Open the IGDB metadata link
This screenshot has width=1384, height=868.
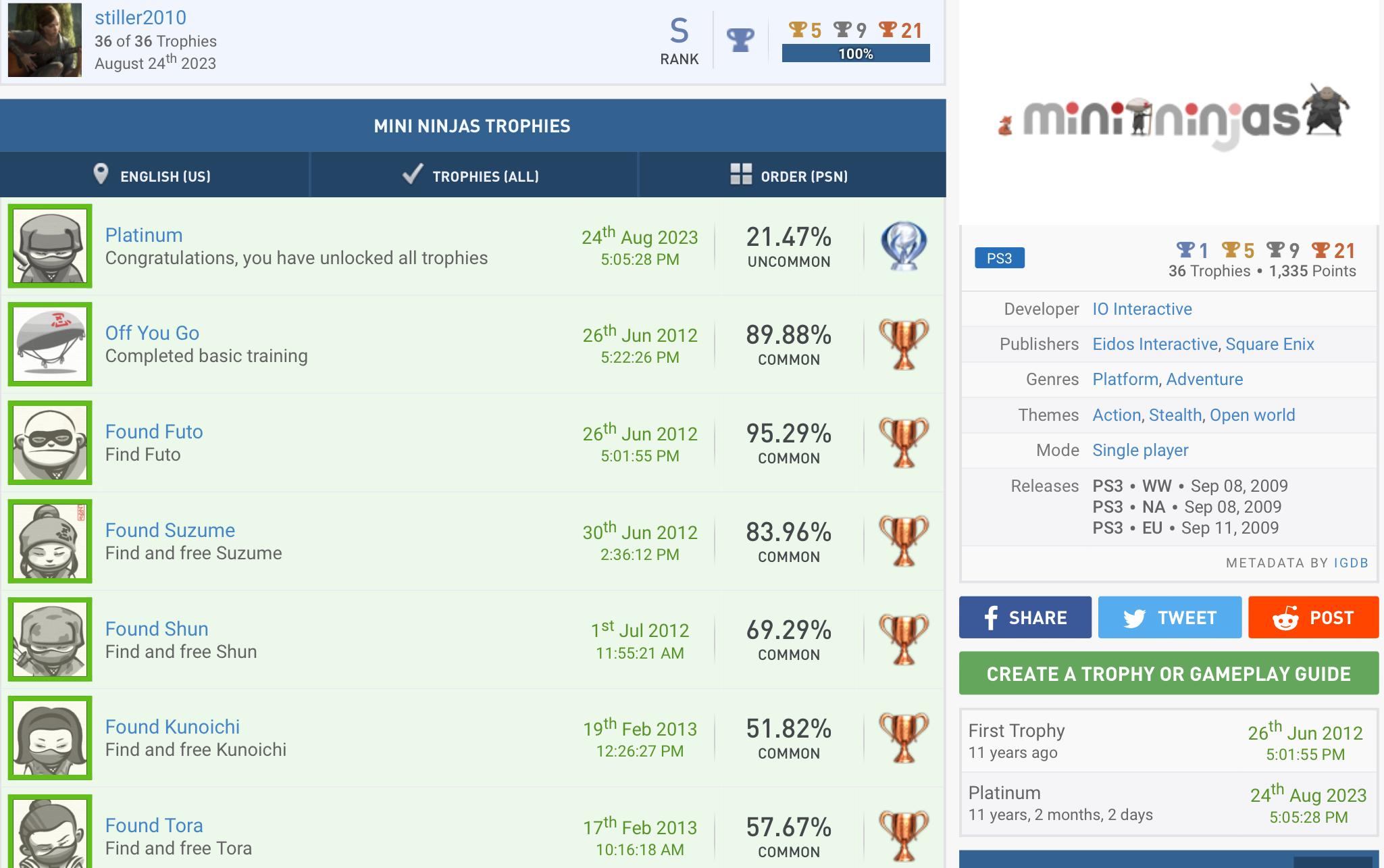[x=1351, y=563]
